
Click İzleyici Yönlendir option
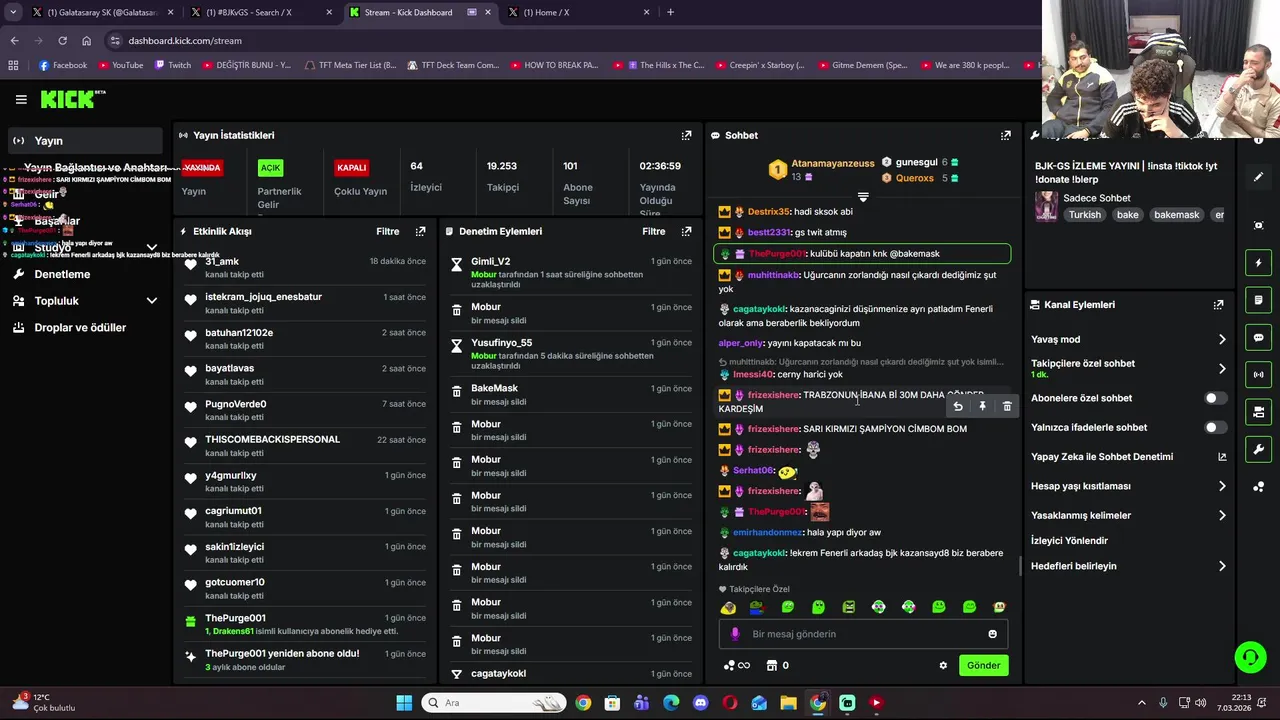(x=1070, y=541)
